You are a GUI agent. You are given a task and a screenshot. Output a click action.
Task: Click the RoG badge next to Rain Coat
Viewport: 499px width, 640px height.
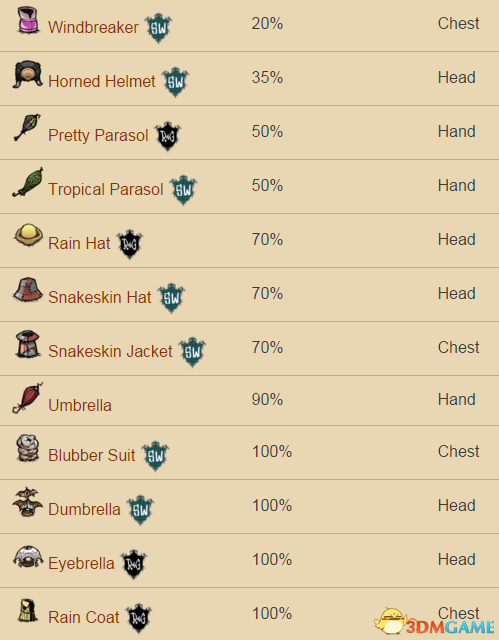[x=139, y=618]
